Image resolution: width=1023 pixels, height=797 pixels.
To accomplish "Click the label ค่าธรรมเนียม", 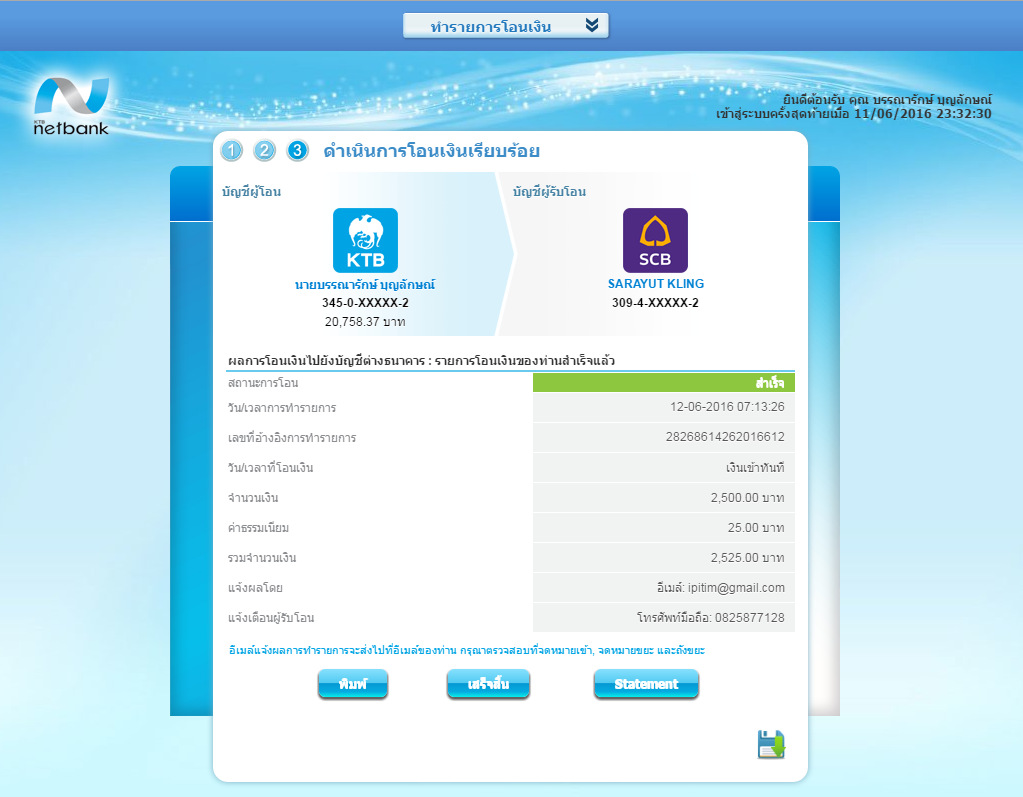I will click(x=258, y=528).
